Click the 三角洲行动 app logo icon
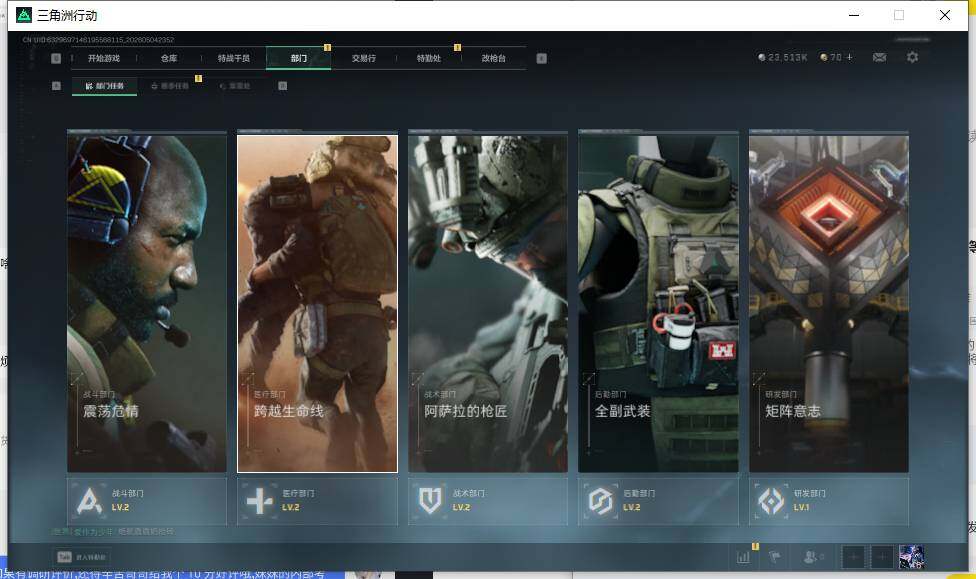This screenshot has width=976, height=579. 24,15
